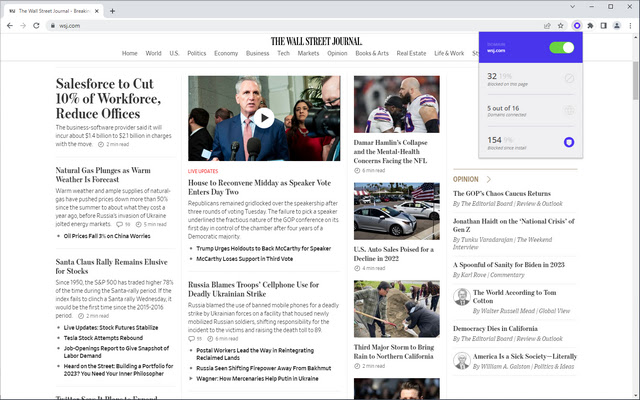Open Trump Urges Holdouts bullet link
Screen dimensions: 640x400
(264, 248)
